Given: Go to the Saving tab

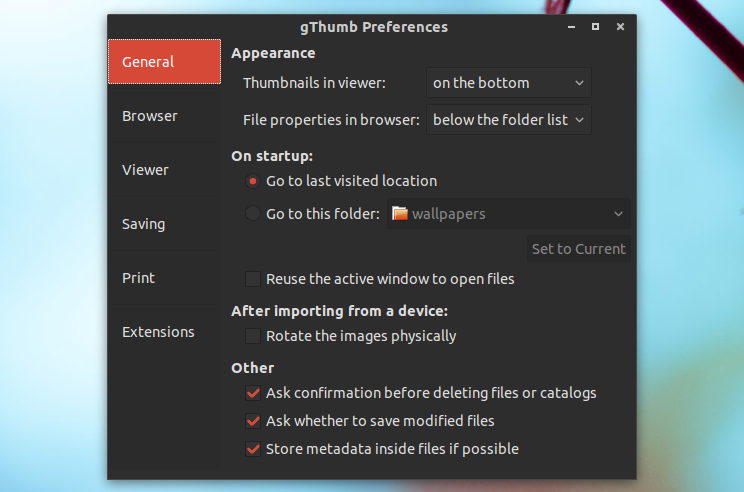Looking at the screenshot, I should (144, 224).
